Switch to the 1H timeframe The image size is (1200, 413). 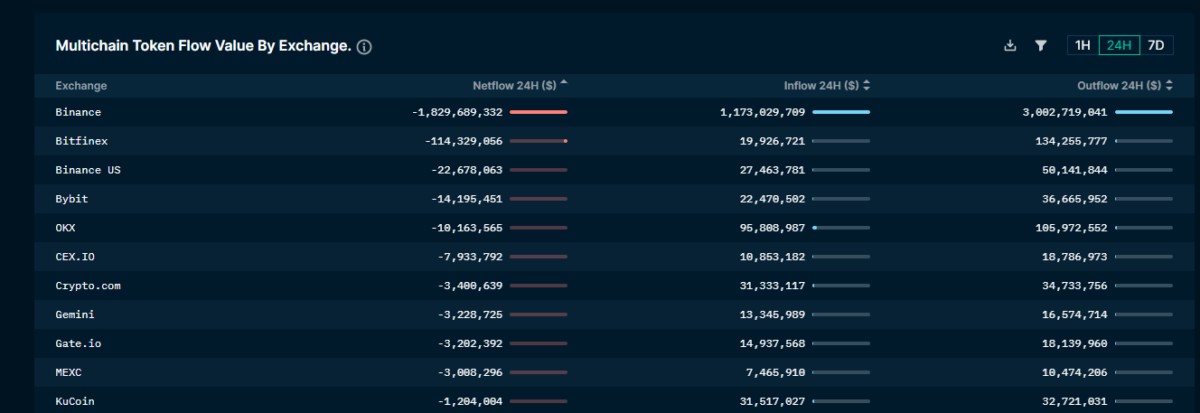click(1082, 45)
